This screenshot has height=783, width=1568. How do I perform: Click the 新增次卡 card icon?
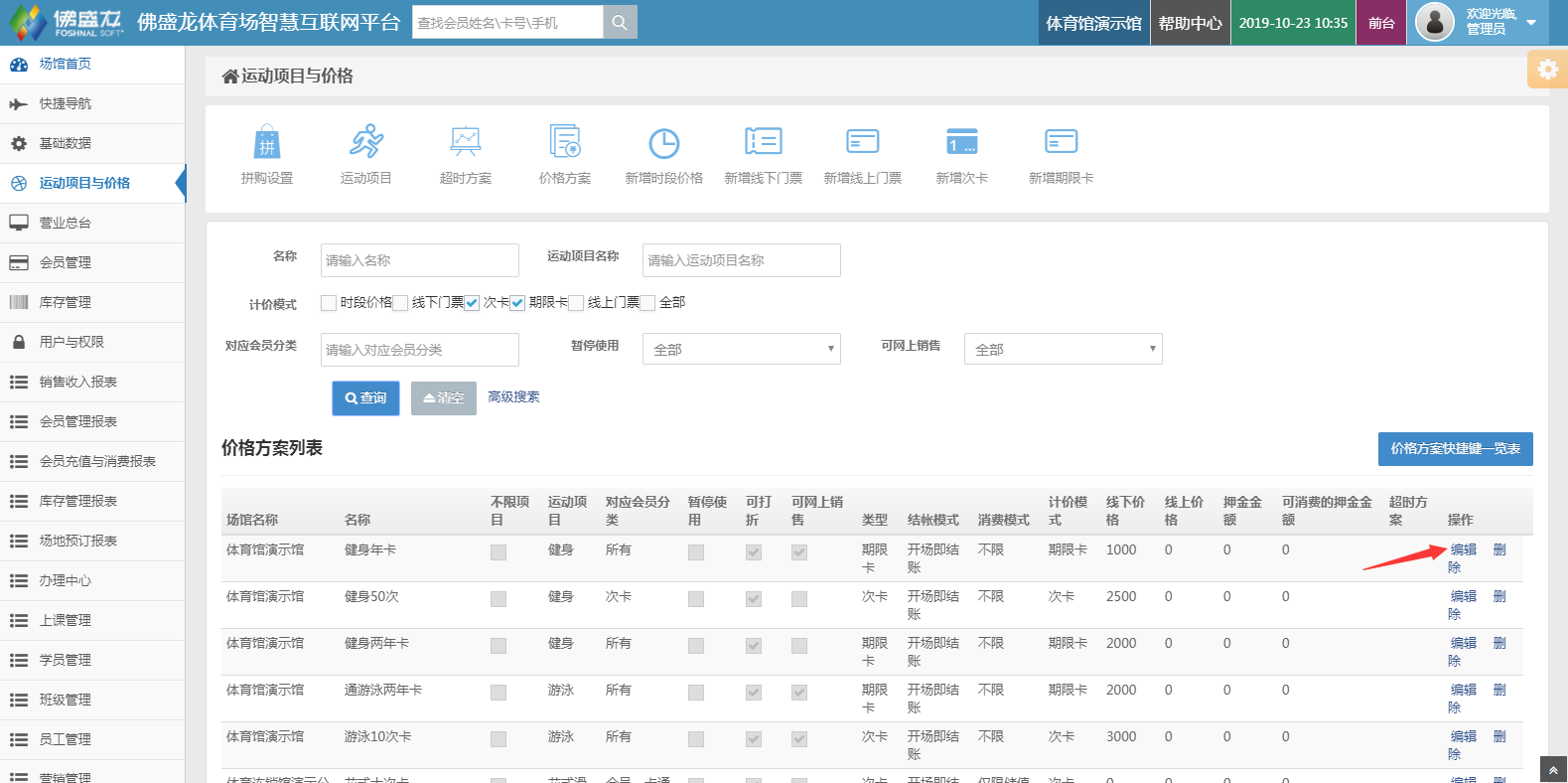click(962, 141)
